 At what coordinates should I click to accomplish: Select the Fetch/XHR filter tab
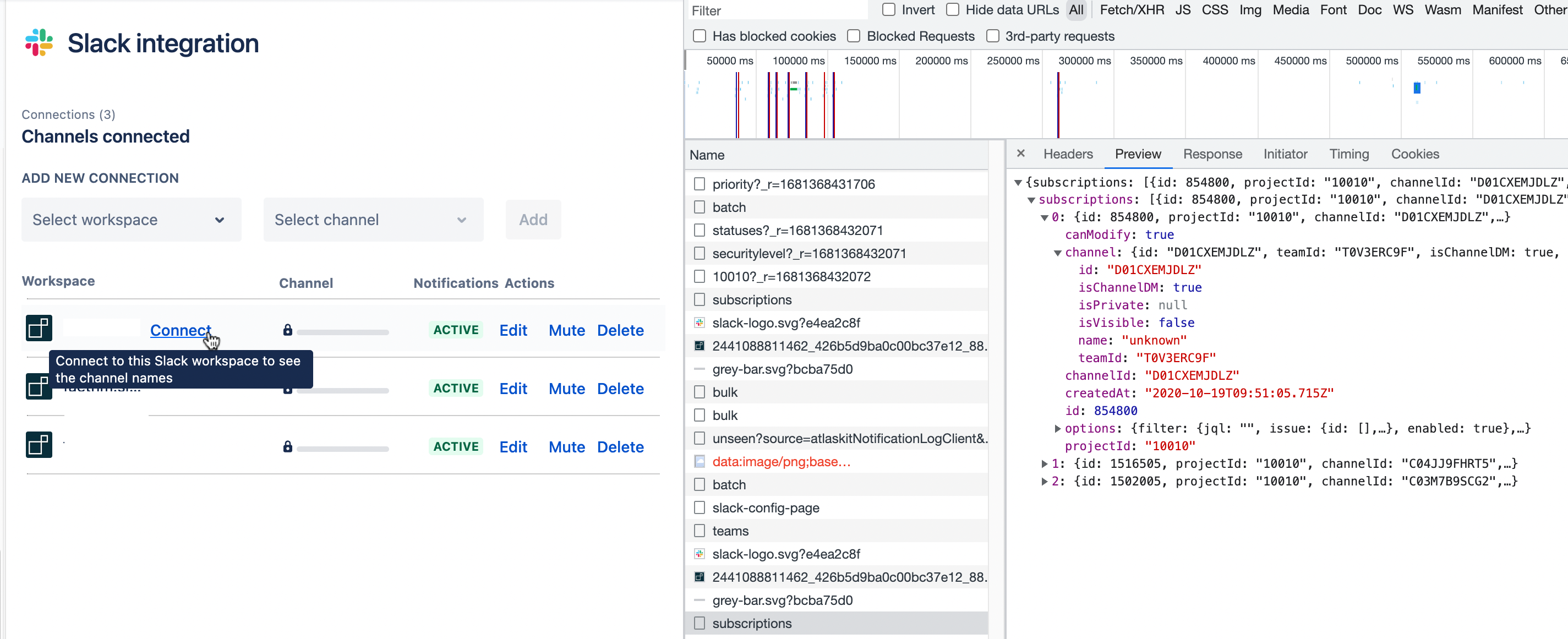(x=1131, y=10)
